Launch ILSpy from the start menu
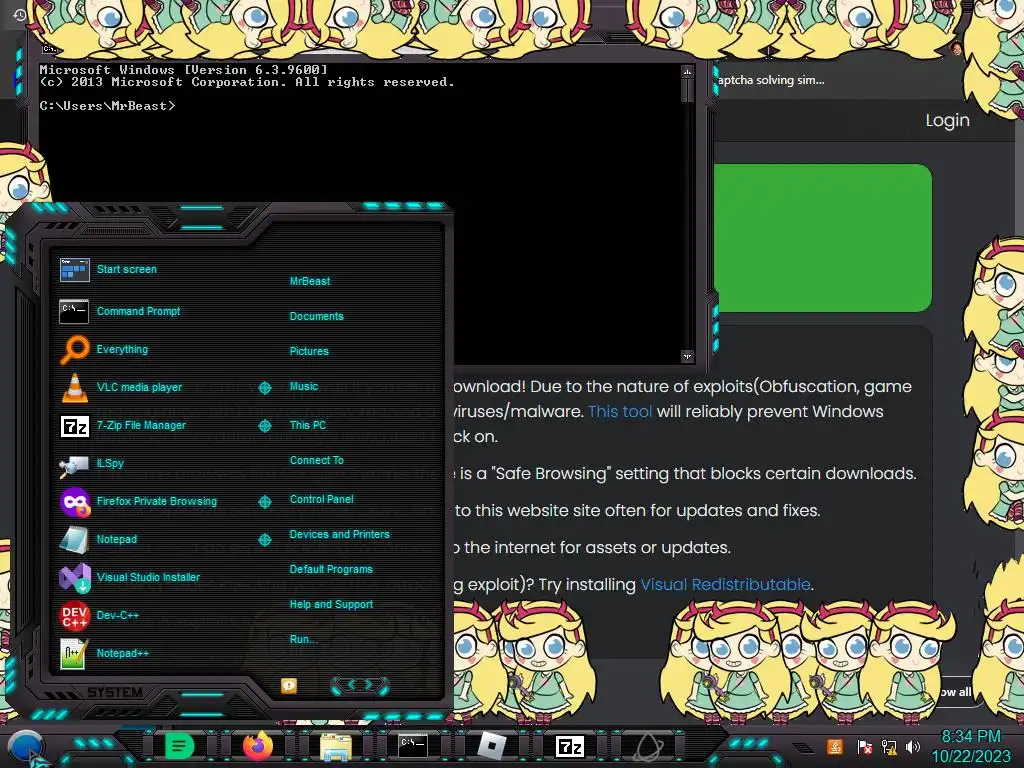The width and height of the screenshot is (1024, 768). [92, 464]
